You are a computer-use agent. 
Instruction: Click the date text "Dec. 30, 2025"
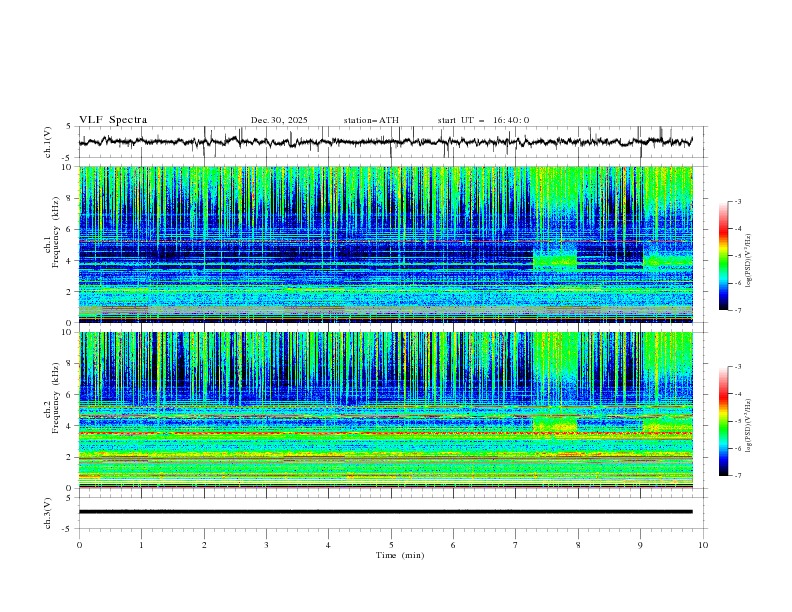click(x=279, y=120)
